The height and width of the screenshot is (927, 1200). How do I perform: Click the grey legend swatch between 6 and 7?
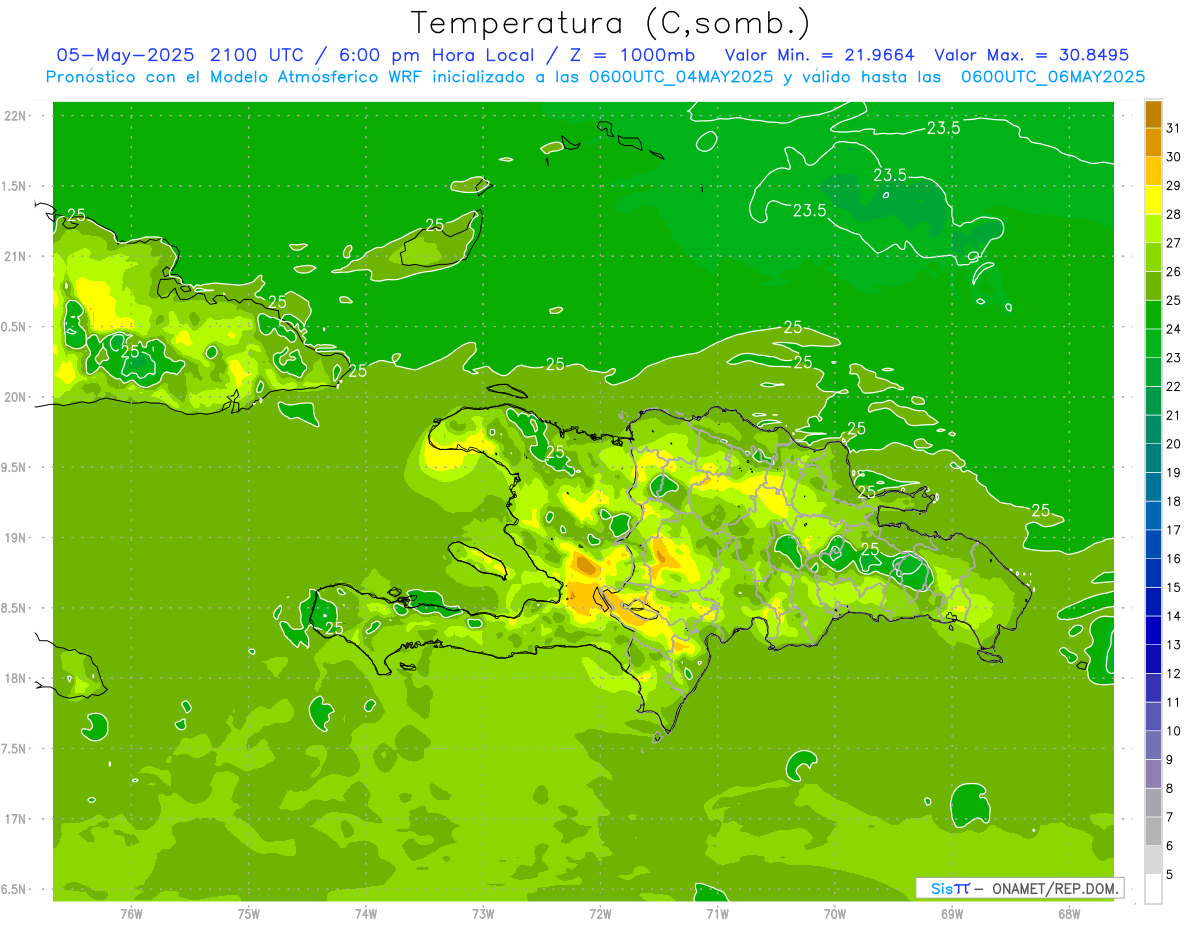point(1153,832)
